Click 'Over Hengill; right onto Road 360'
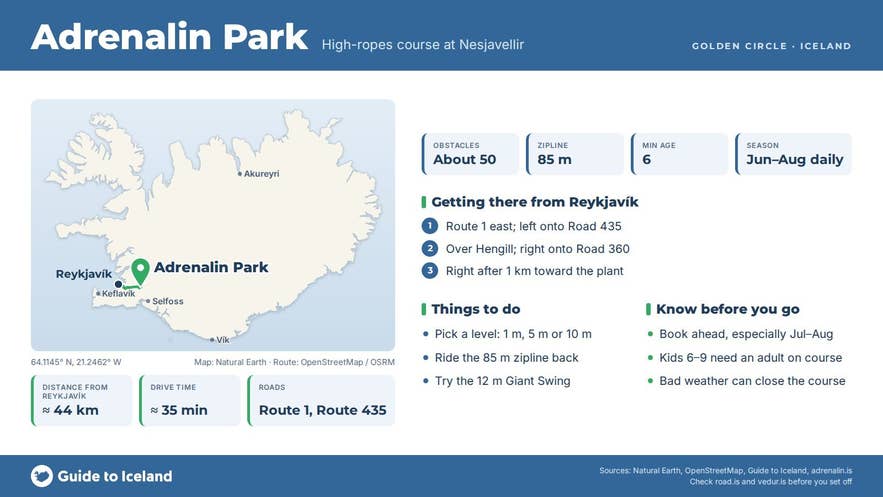 [538, 249]
